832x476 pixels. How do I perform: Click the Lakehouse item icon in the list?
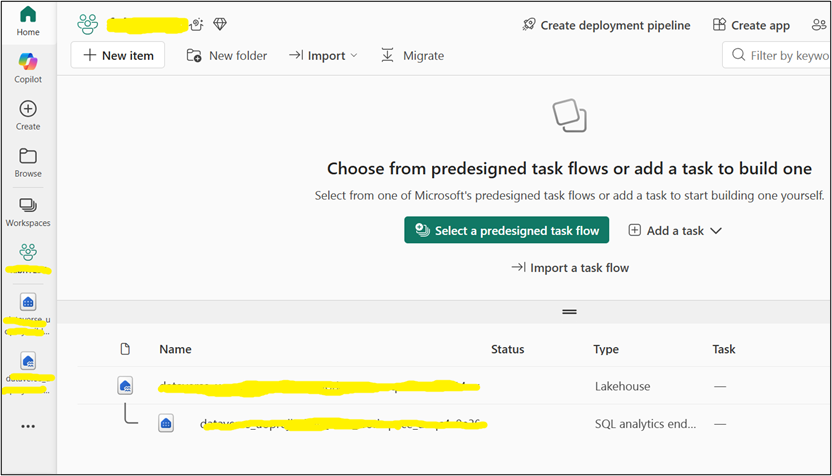(x=125, y=385)
